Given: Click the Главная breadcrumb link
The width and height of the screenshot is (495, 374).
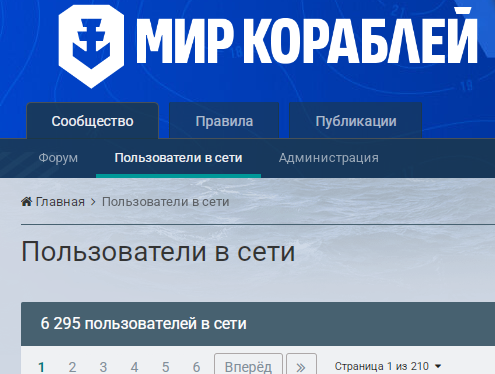Looking at the screenshot, I should click(x=60, y=202).
